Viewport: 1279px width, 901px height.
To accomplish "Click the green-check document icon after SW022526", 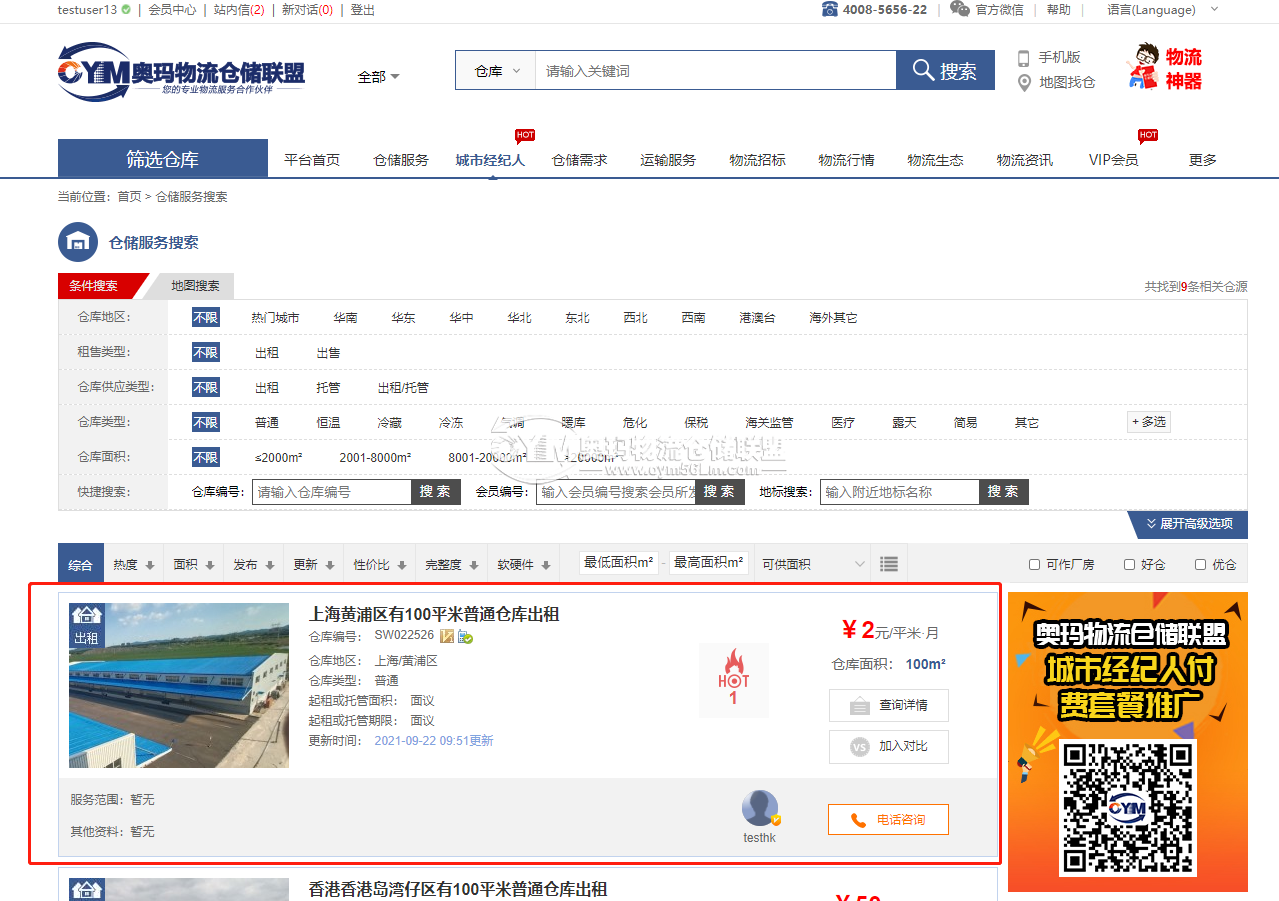I will coord(465,636).
